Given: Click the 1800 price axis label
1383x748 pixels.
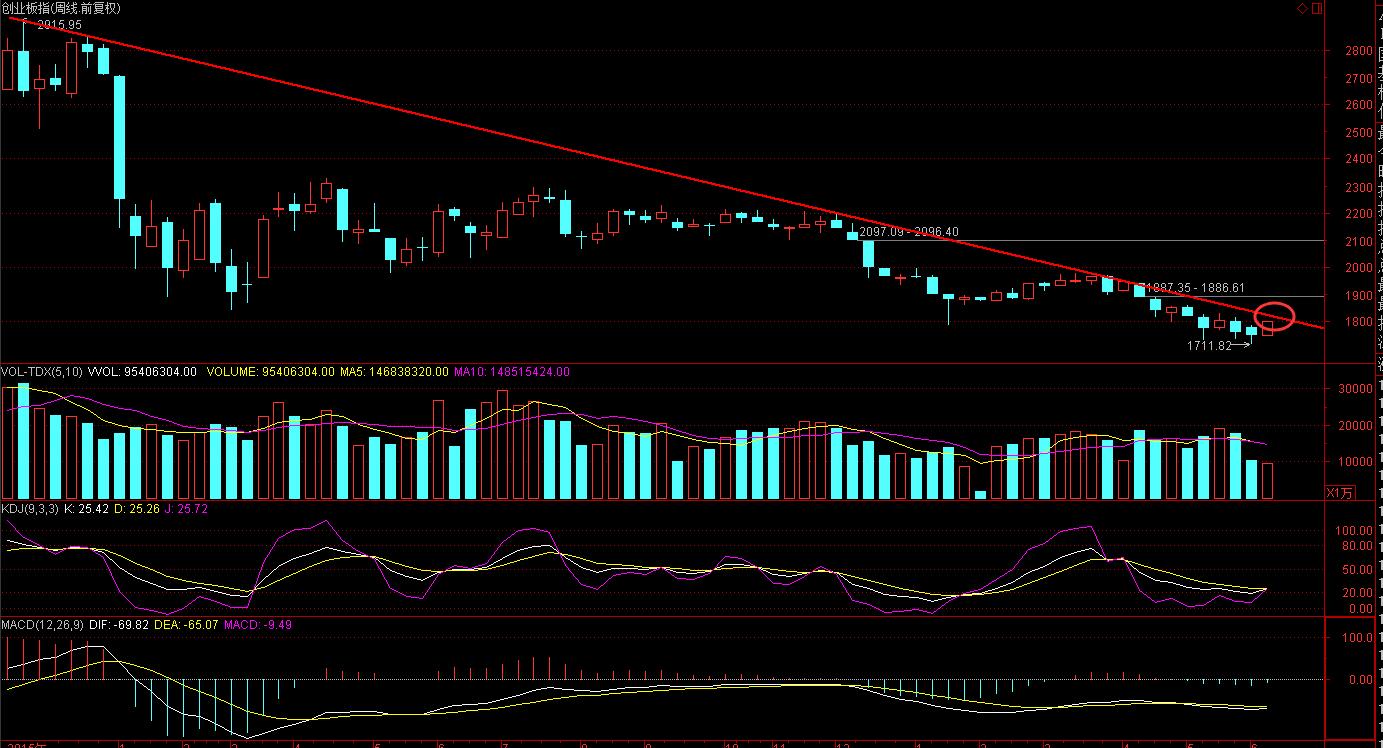Looking at the screenshot, I should tap(1358, 323).
